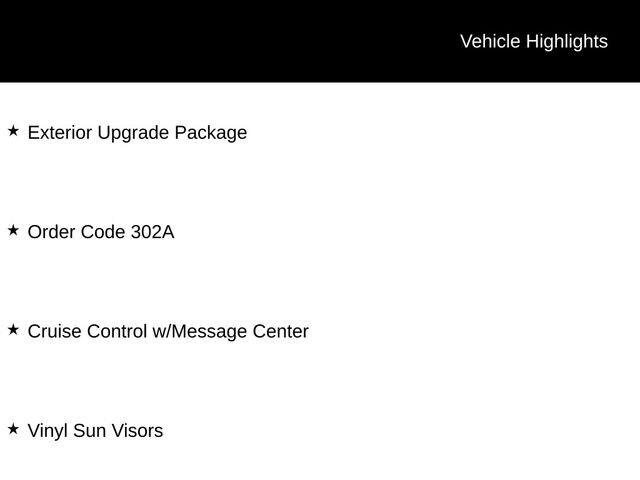Click the Order Code 302A item
The width and height of the screenshot is (640, 480).
tap(100, 232)
